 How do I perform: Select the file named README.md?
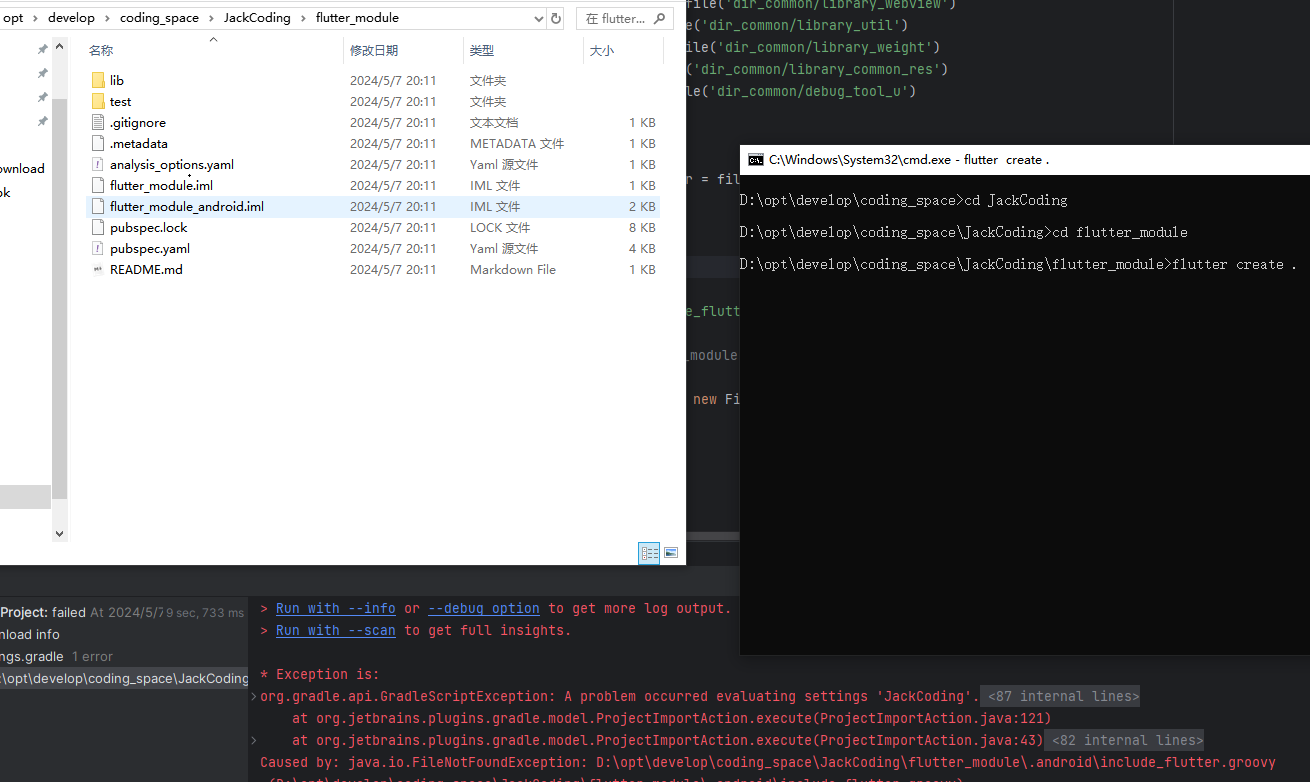point(146,269)
